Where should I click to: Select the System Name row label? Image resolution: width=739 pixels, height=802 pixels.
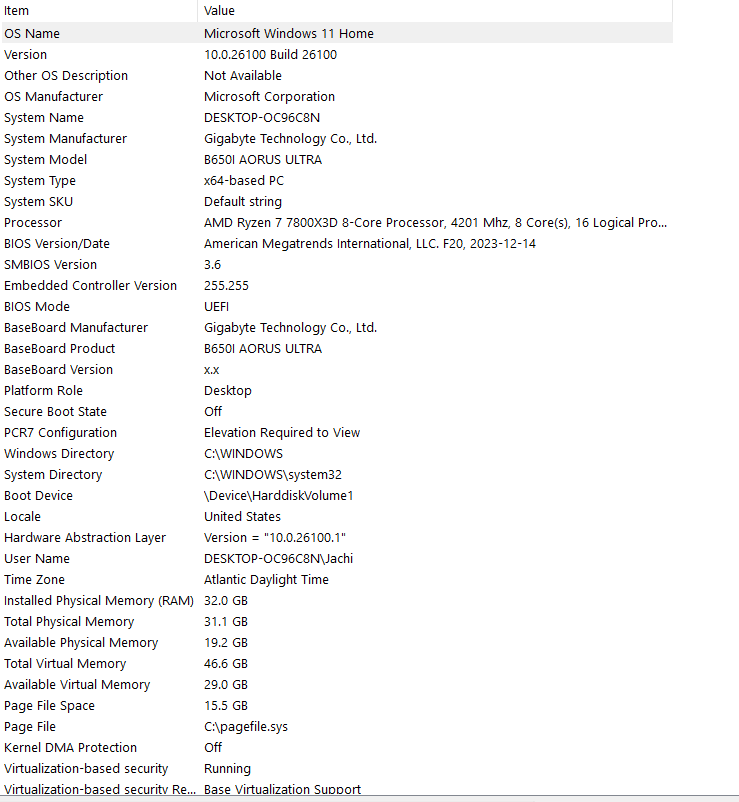(43, 118)
